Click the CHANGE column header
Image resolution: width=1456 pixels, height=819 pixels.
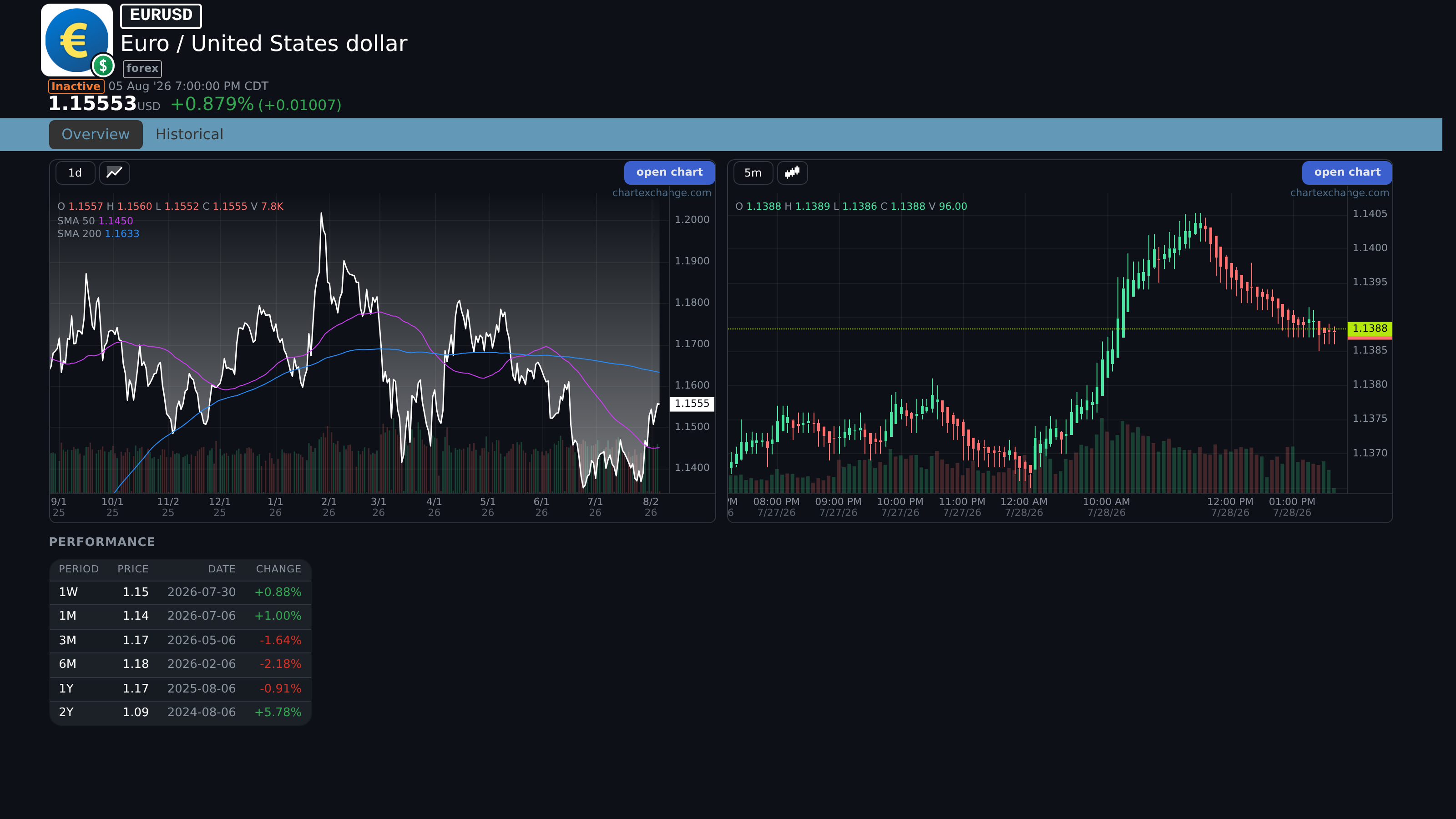[278, 569]
